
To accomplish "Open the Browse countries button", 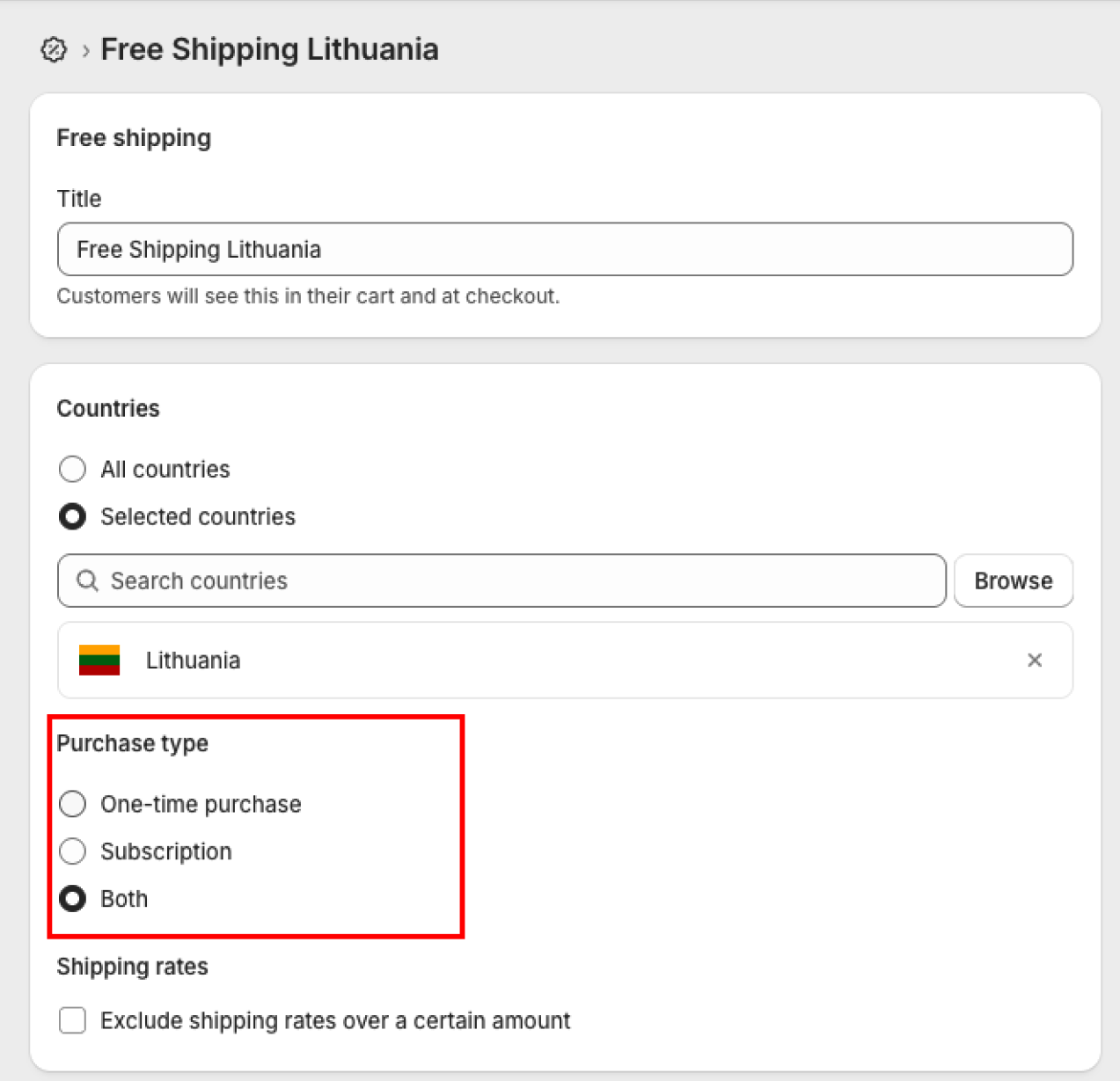I will click(x=1014, y=581).
